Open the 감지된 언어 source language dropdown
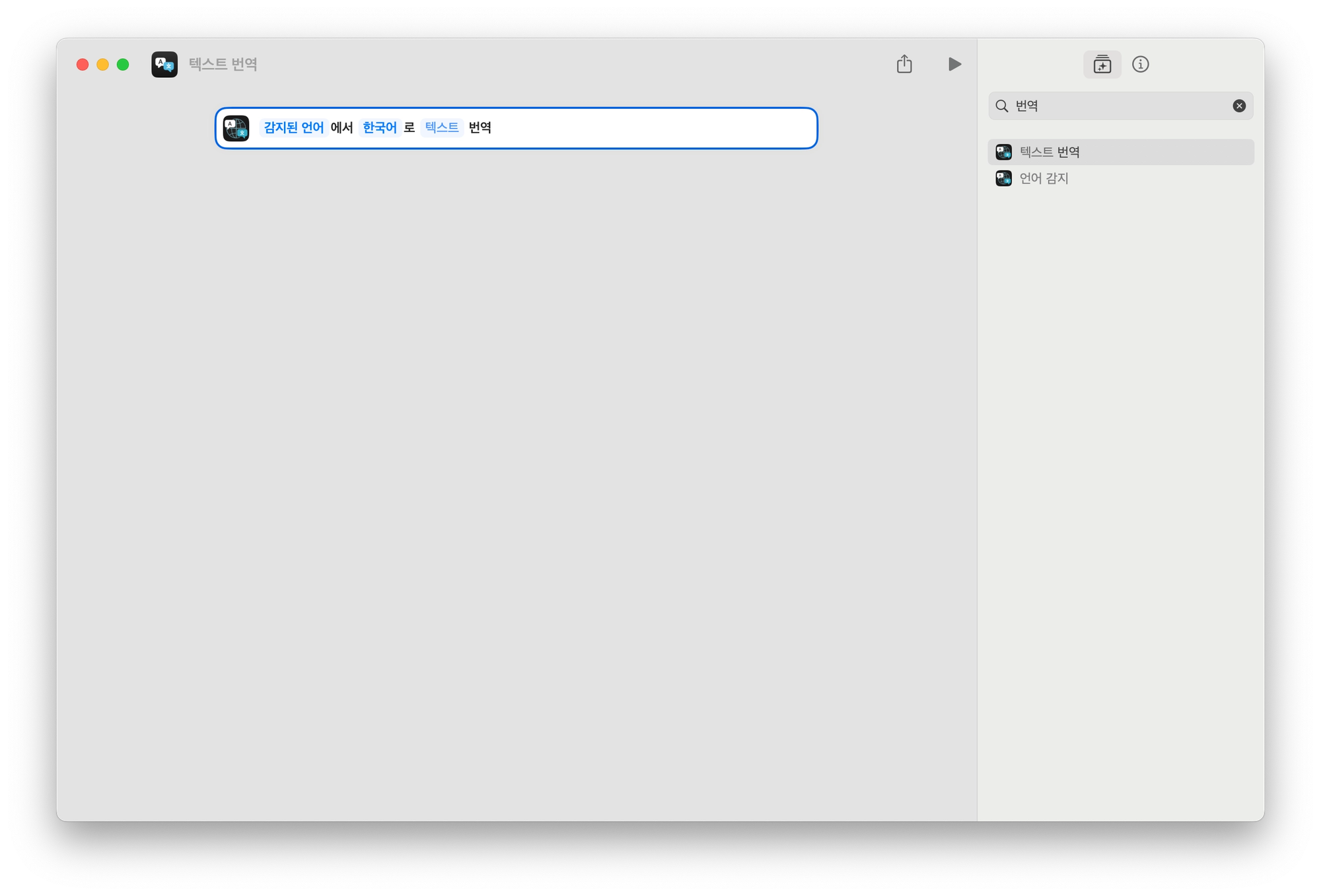Screen dimensions: 1321x896 coord(293,127)
